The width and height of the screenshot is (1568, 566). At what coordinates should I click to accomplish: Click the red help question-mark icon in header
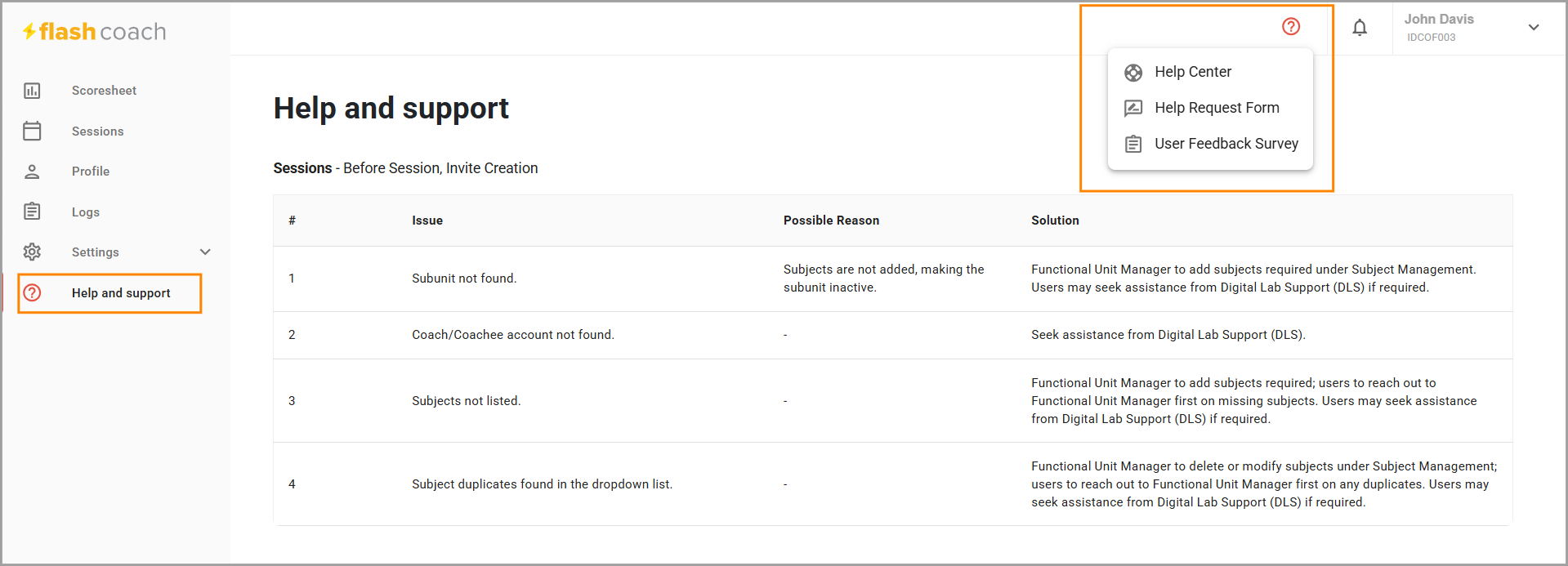pos(1291,27)
